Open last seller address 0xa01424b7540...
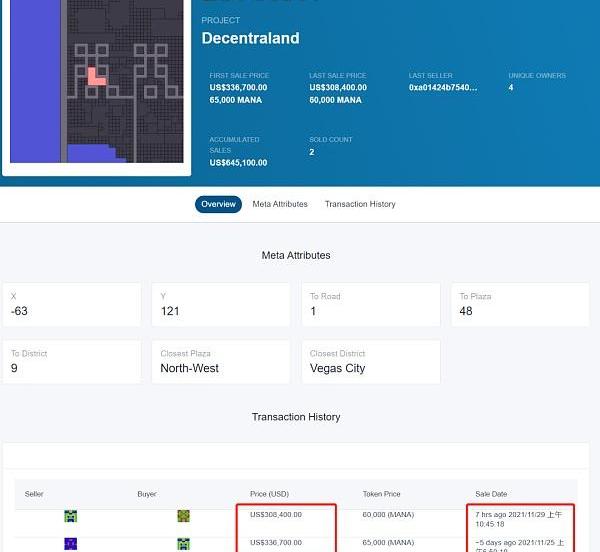The height and width of the screenshot is (552, 600). [x=443, y=88]
